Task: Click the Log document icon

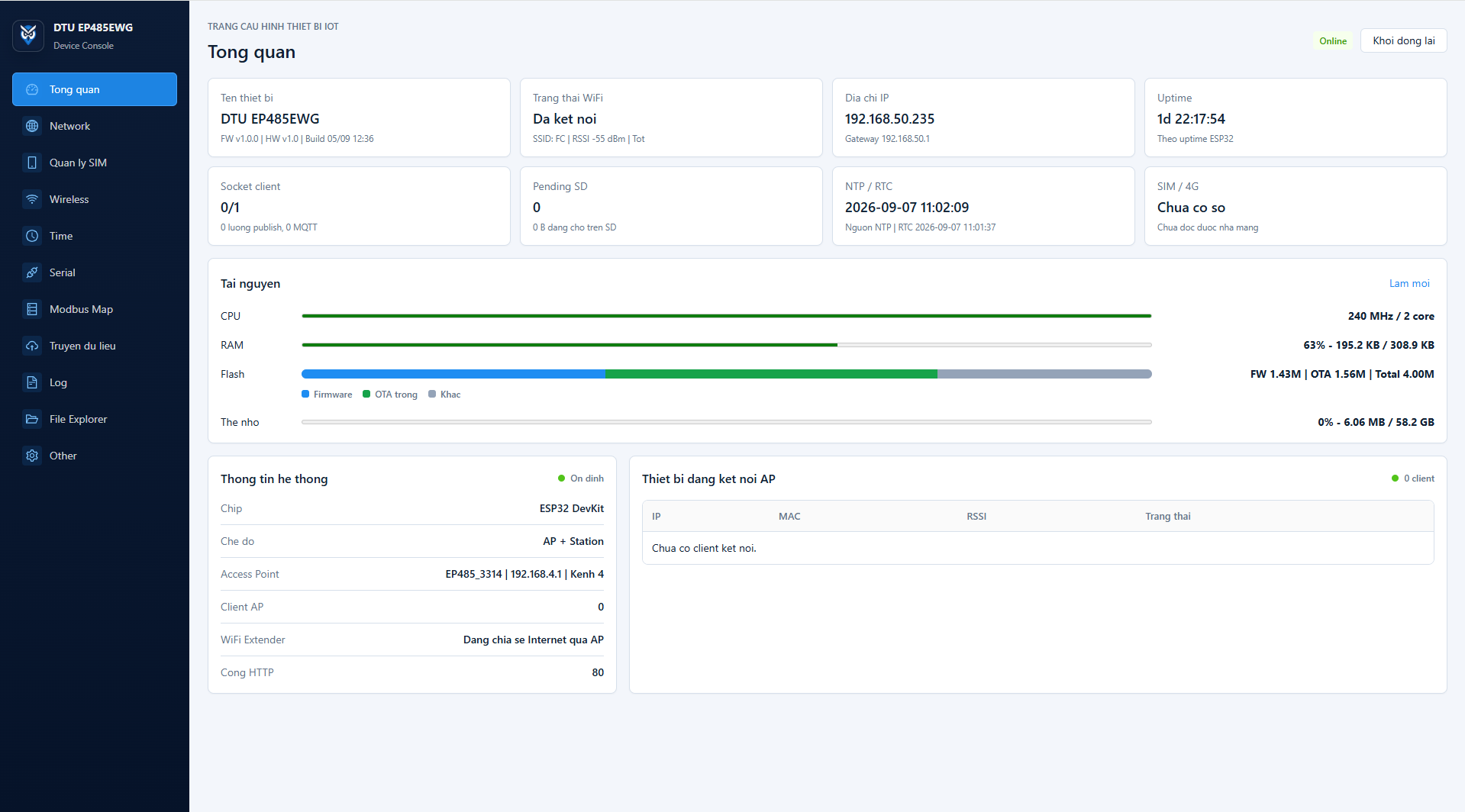Action: click(x=32, y=382)
